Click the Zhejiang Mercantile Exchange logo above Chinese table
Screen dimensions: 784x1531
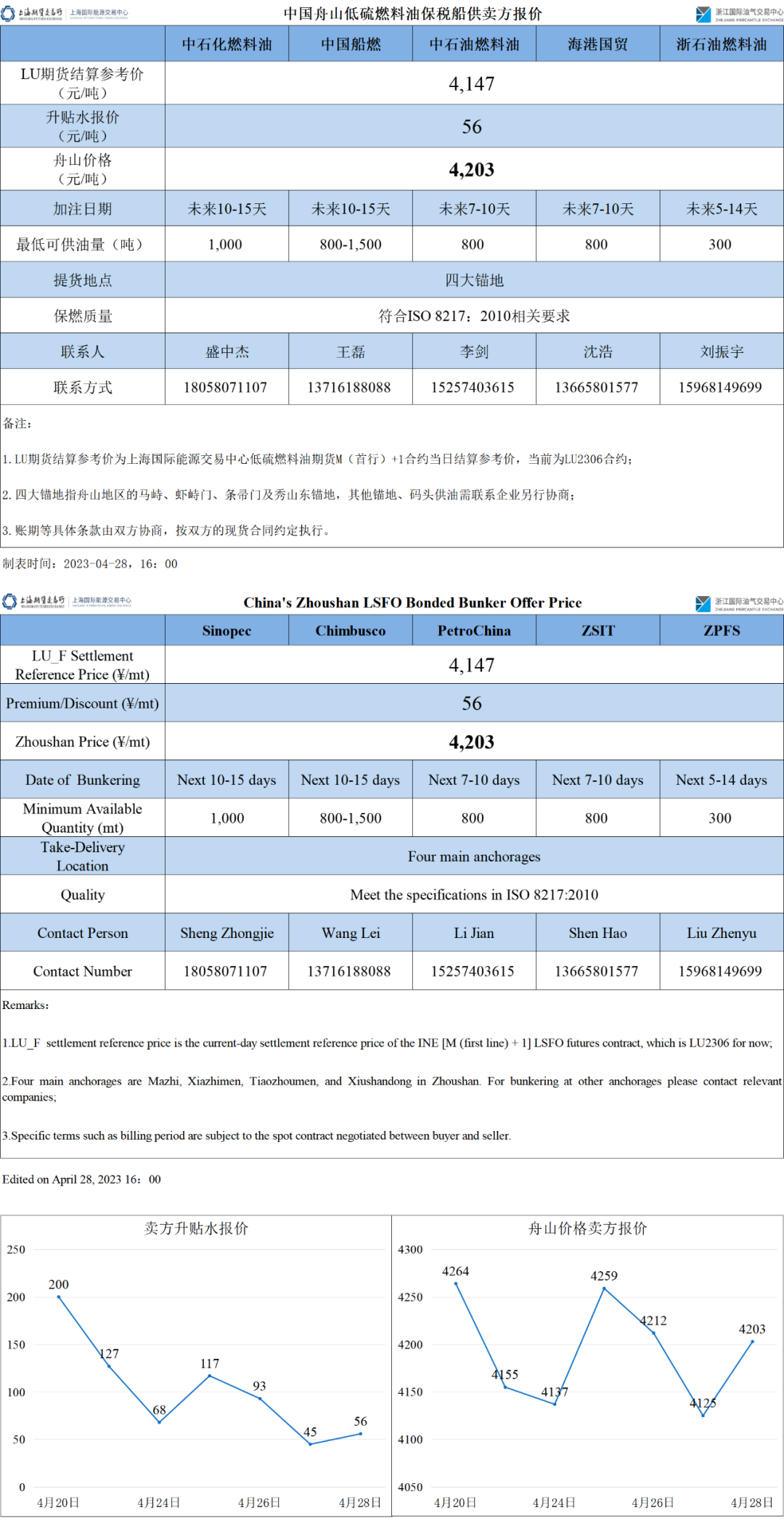739,14
